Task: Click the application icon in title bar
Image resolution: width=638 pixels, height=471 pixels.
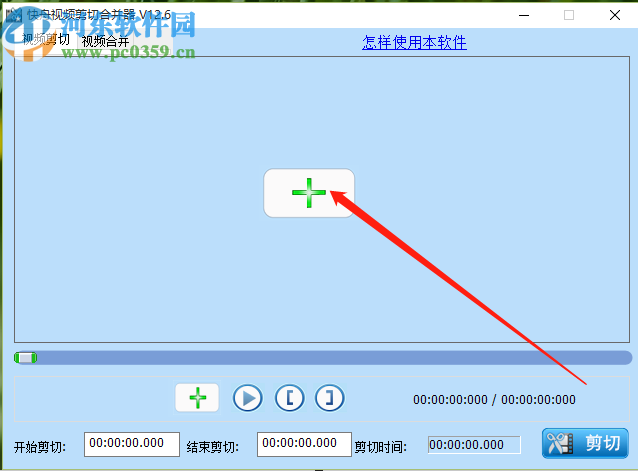Action: (x=14, y=15)
